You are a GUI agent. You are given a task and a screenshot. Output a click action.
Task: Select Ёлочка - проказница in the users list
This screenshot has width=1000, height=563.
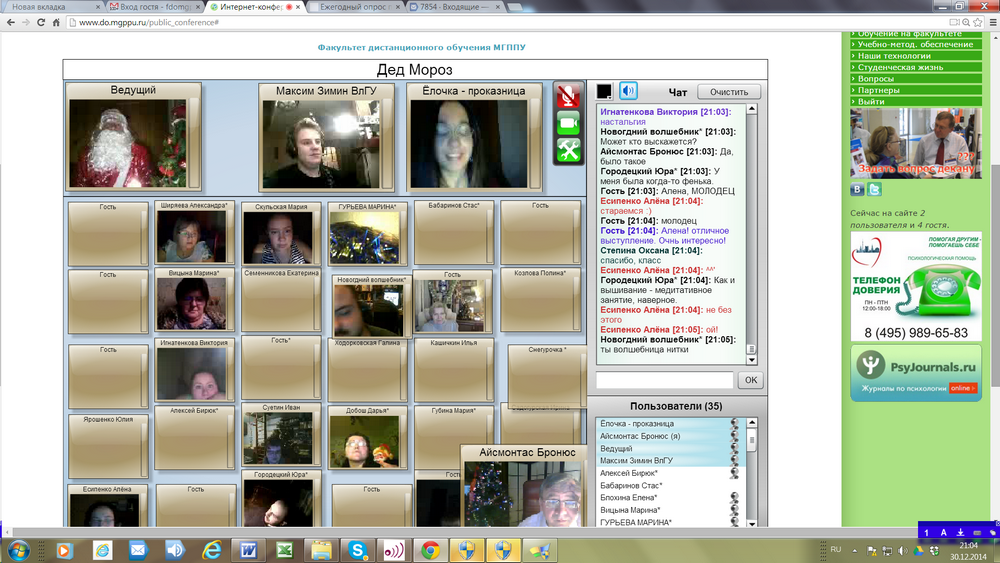668,423
